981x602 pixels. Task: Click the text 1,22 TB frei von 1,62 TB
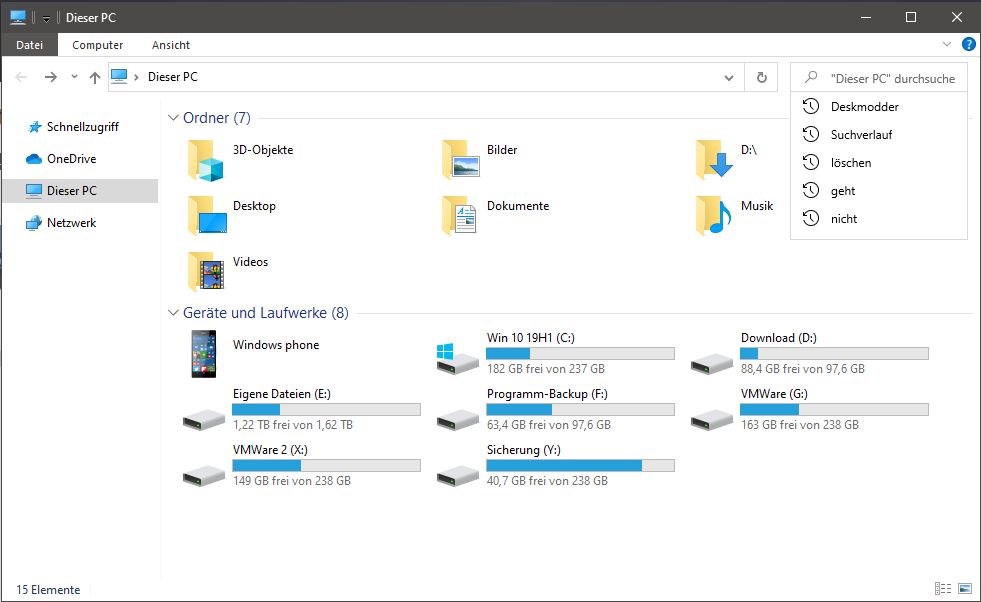click(293, 425)
